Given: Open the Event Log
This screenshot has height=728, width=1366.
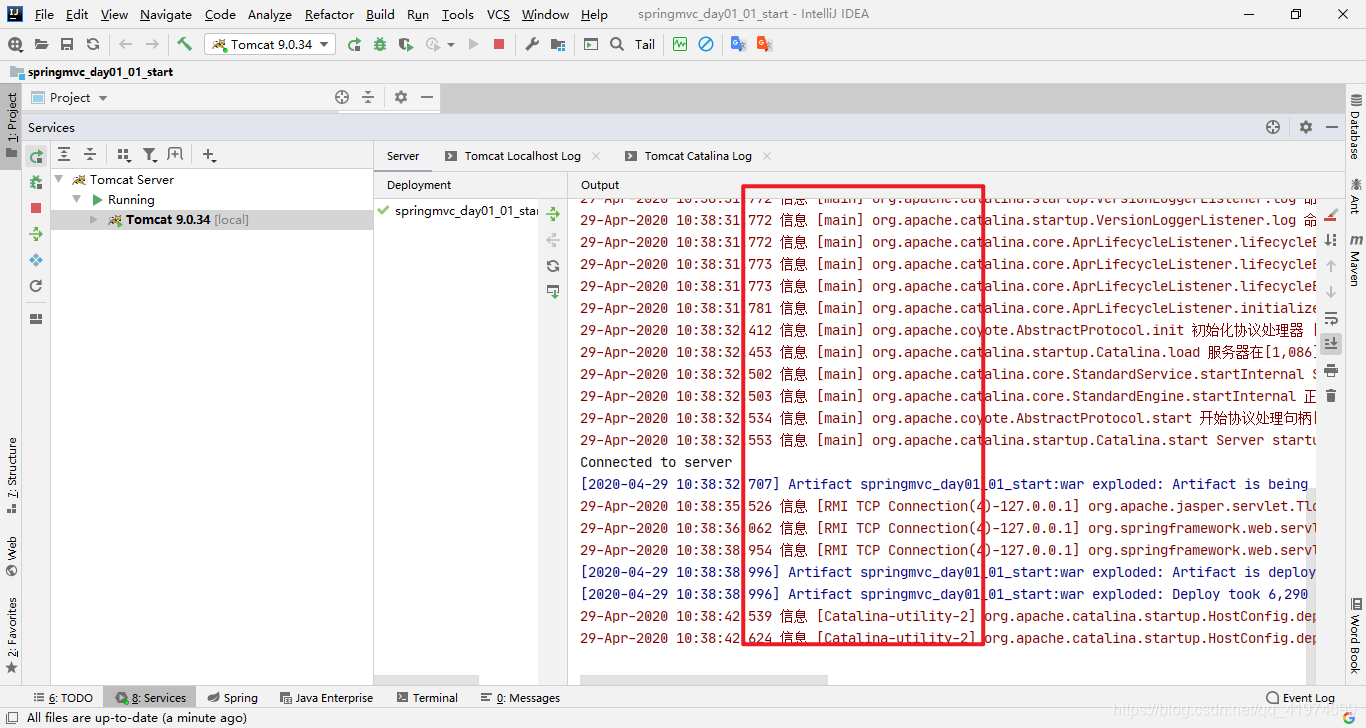Looking at the screenshot, I should [1300, 698].
